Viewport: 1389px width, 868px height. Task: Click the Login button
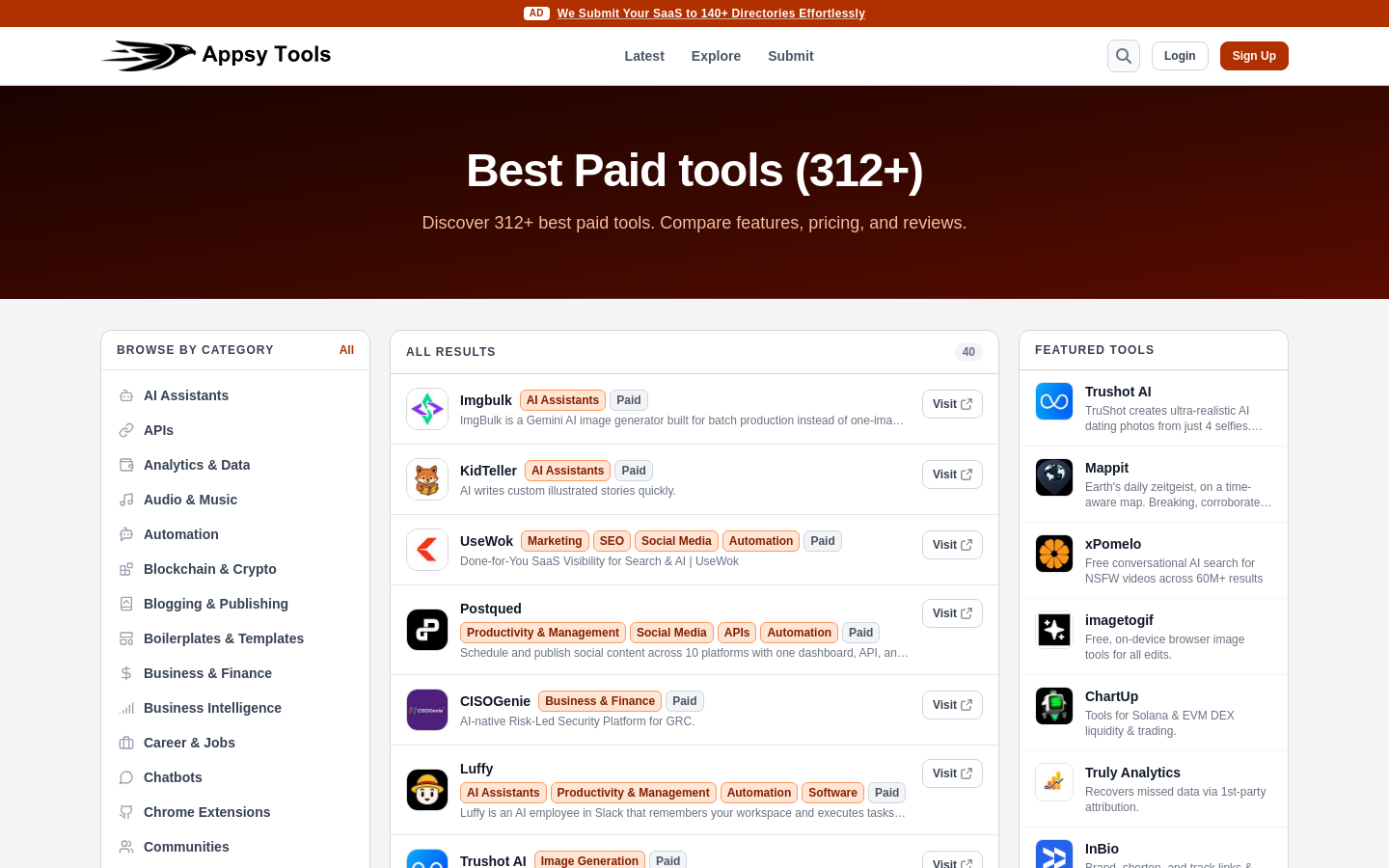[1180, 56]
